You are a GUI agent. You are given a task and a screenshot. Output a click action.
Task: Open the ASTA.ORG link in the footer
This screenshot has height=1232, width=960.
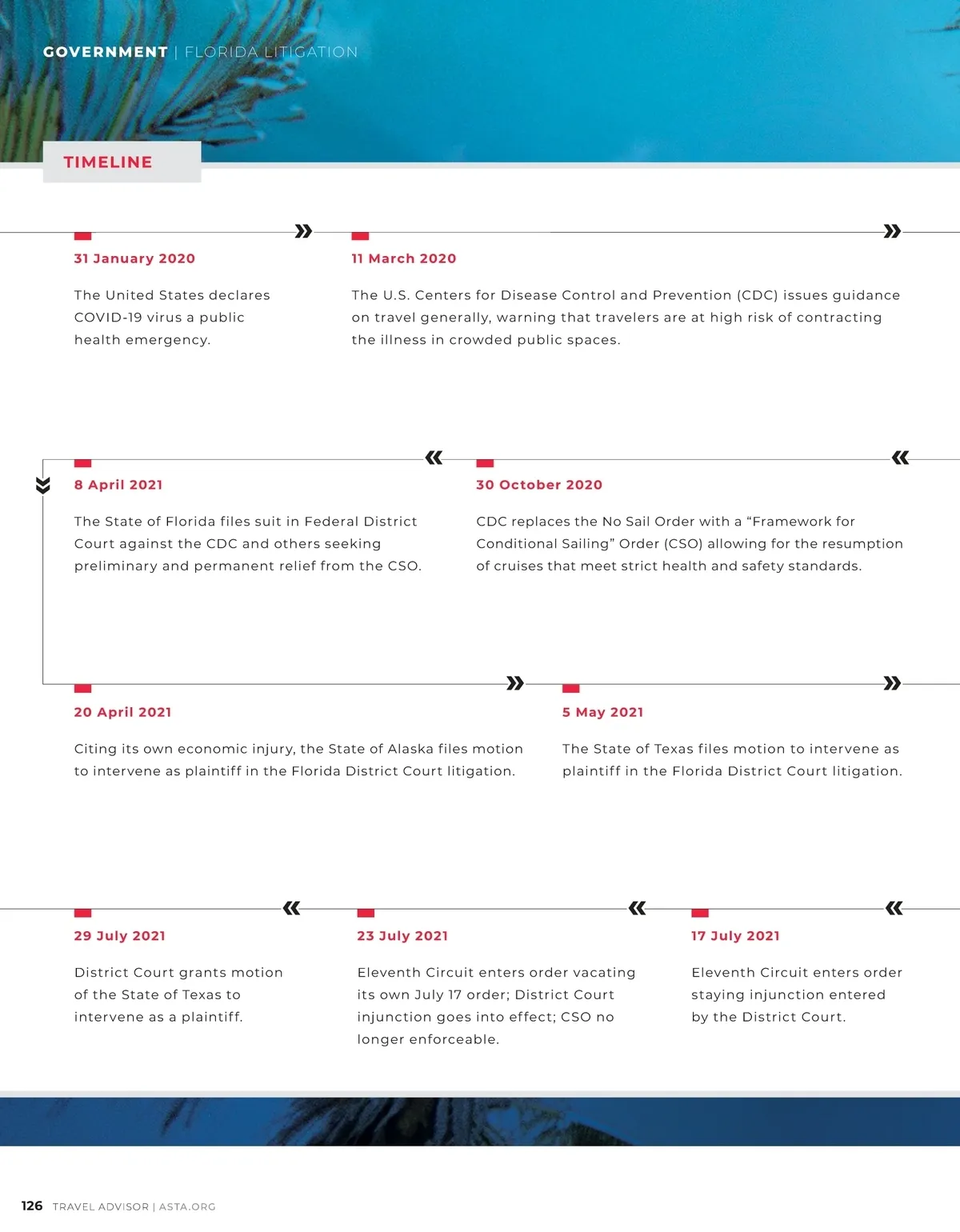tap(187, 1206)
